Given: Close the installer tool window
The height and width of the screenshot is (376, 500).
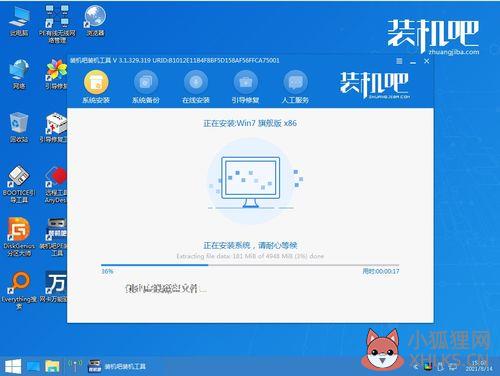Looking at the screenshot, I should tap(427, 61).
